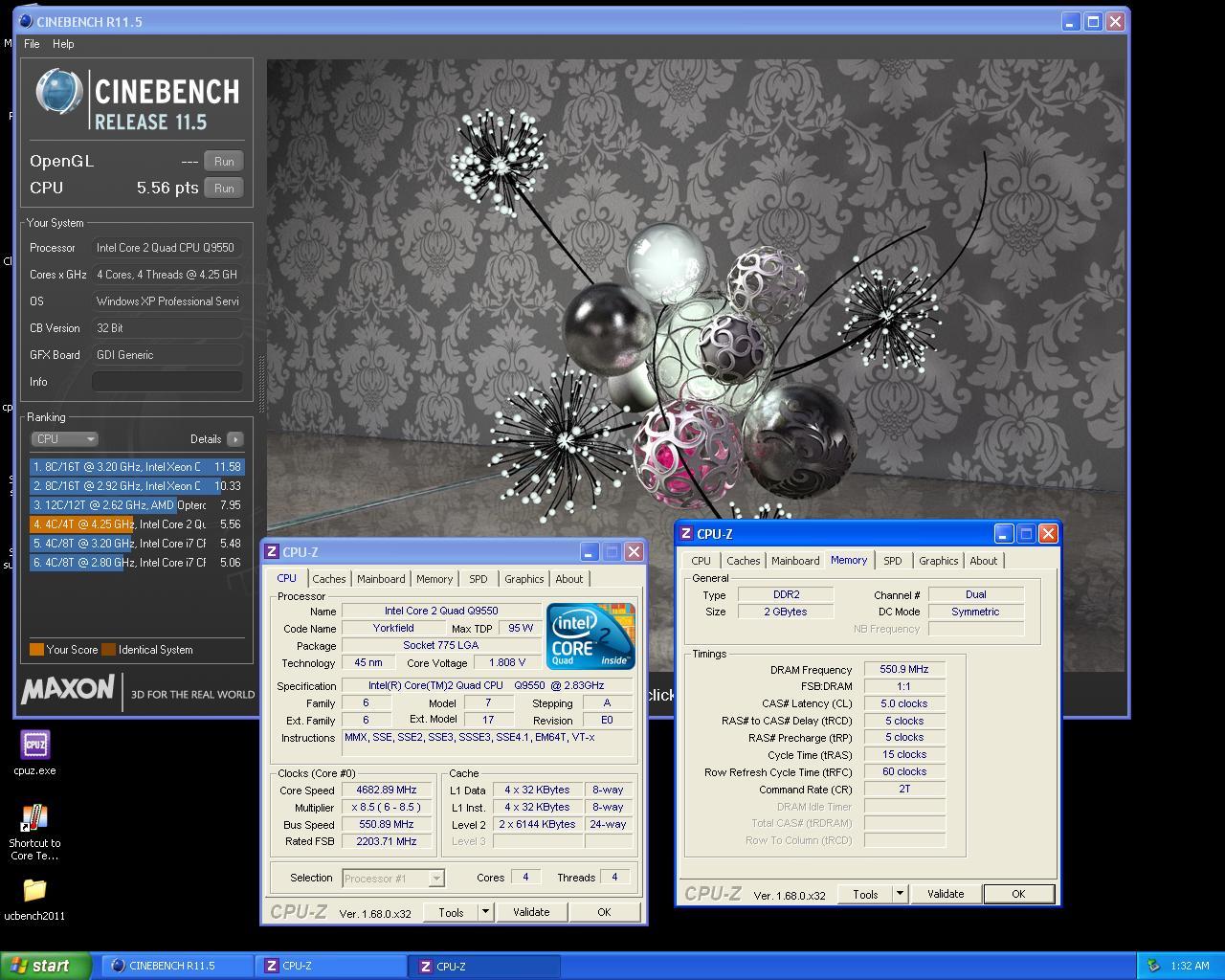Image resolution: width=1225 pixels, height=980 pixels.
Task: Click the GFX Board field showing GDI Generic
Action: (167, 355)
